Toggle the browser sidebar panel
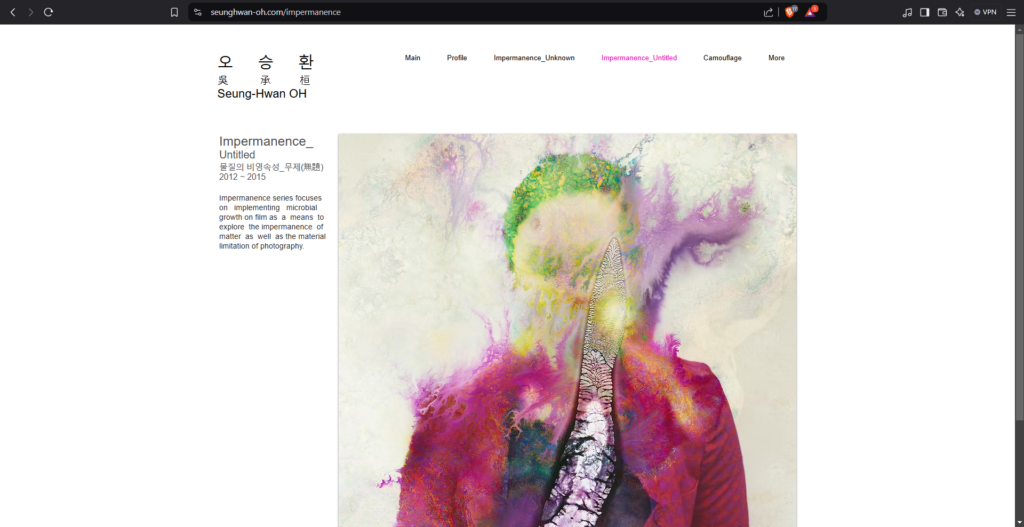Screen dimensions: 1024x527 click(924, 12)
